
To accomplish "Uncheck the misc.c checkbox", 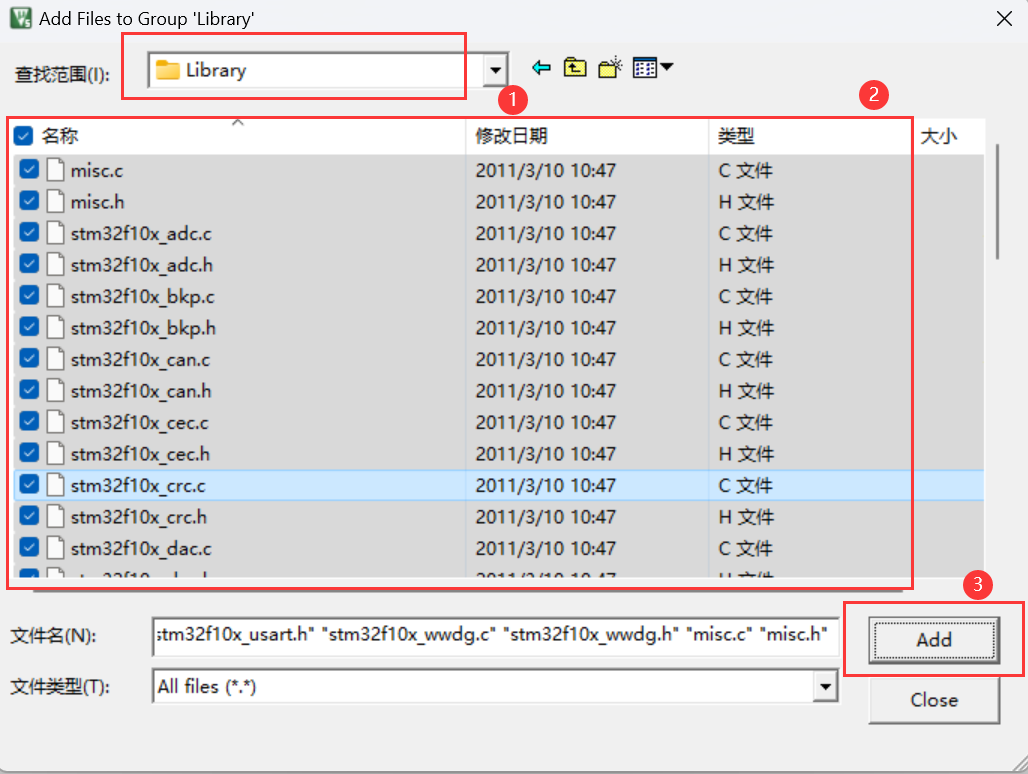I will (x=29, y=169).
